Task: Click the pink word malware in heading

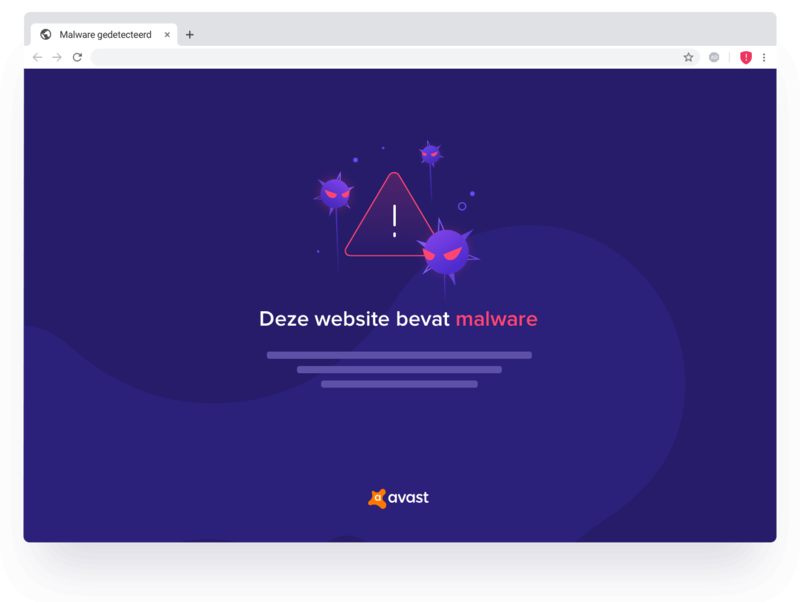Action: tap(496, 319)
